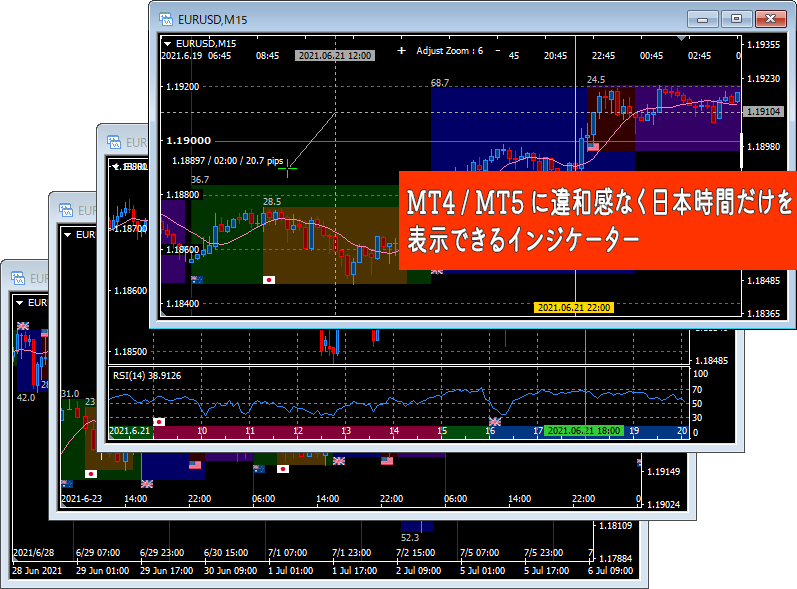This screenshot has width=797, height=589.
Task: Click the US flag marker near the 22:00 line
Action: [x=593, y=147]
